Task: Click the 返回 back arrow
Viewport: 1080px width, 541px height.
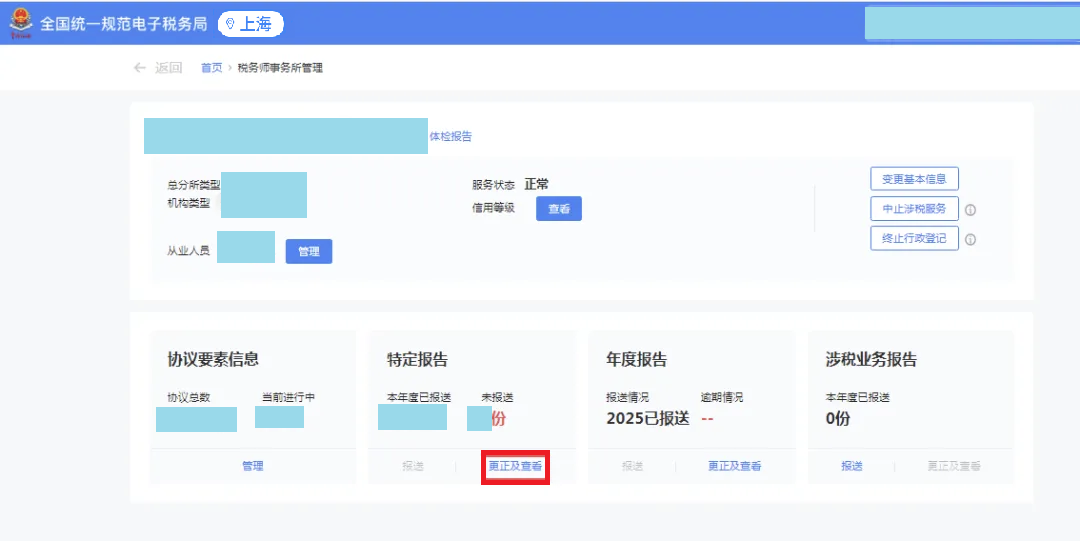Action: pos(140,68)
